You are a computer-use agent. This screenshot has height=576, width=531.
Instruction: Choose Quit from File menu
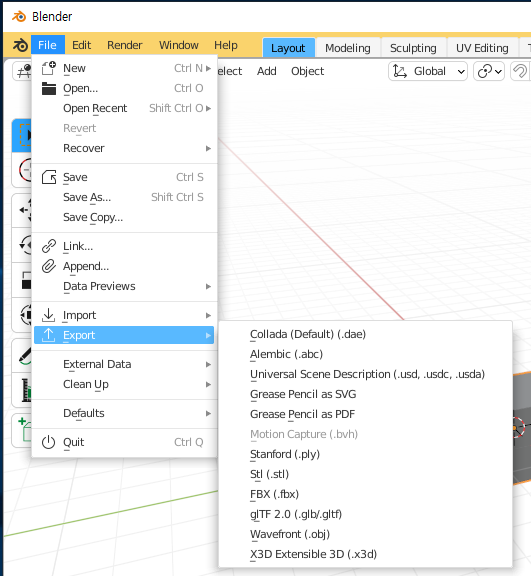coord(124,442)
